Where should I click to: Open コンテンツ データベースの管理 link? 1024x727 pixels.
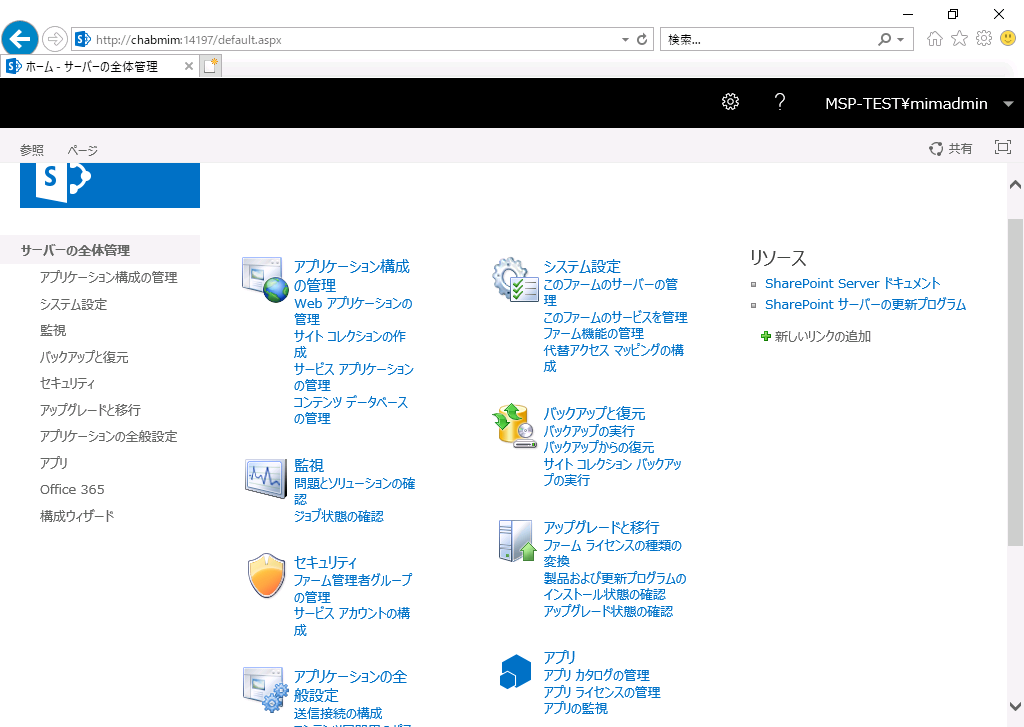tap(351, 410)
